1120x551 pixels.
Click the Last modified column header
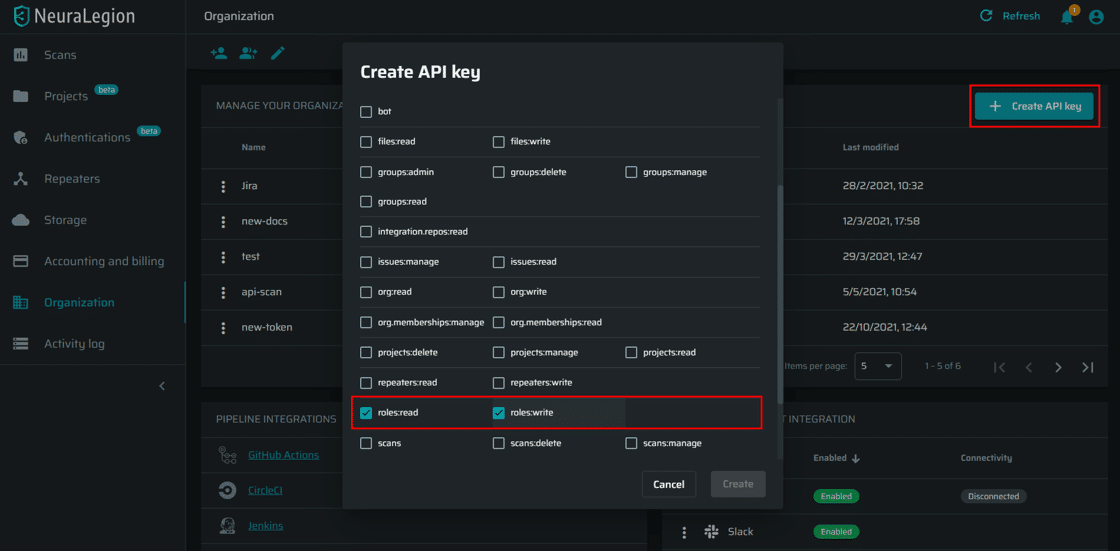click(870, 147)
